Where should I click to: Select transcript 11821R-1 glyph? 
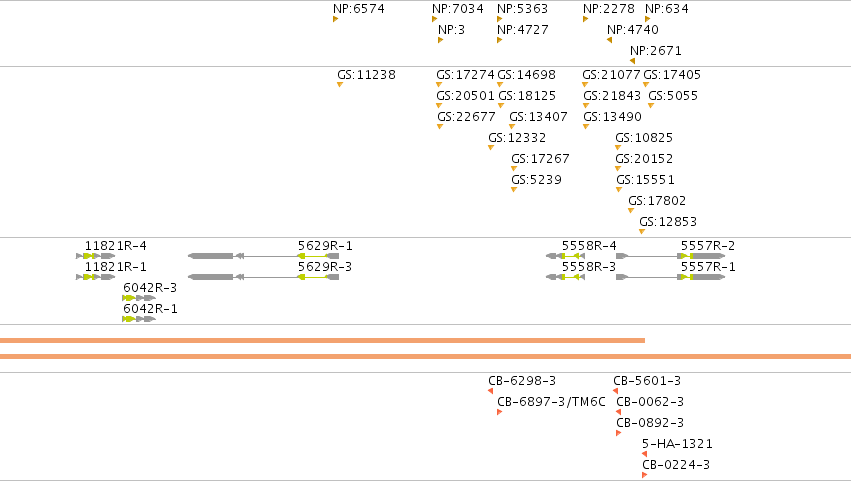[96, 277]
